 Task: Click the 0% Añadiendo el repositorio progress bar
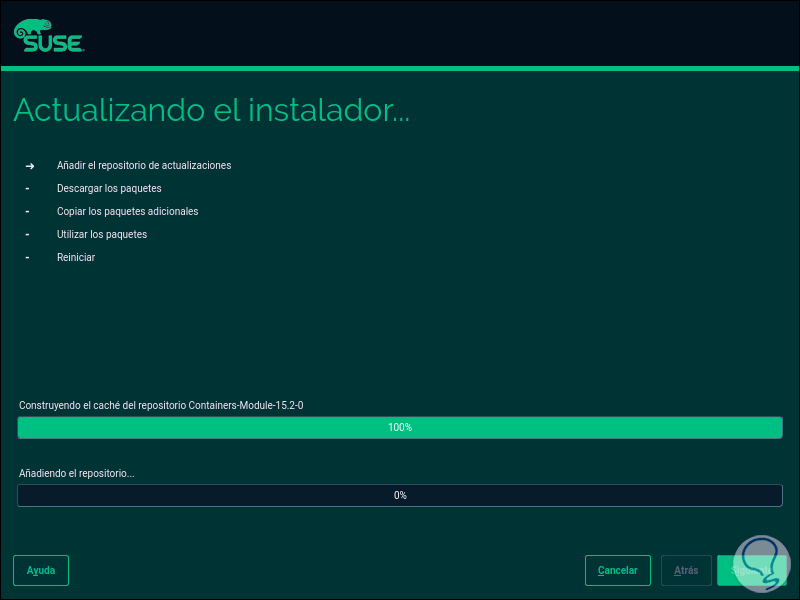[x=400, y=495]
